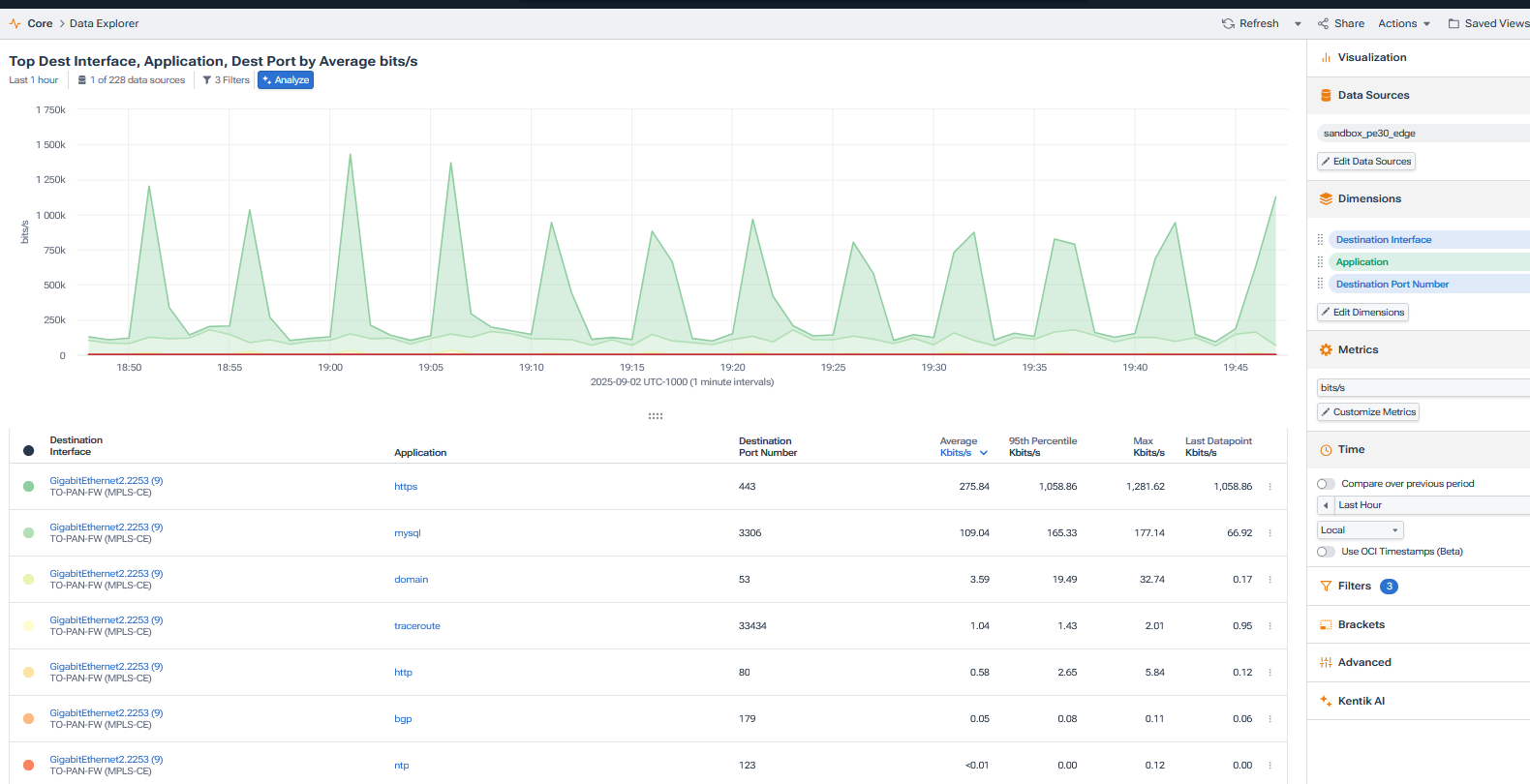Expand the Kentik AI section
The width and height of the screenshot is (1530, 784).
pos(1419,701)
